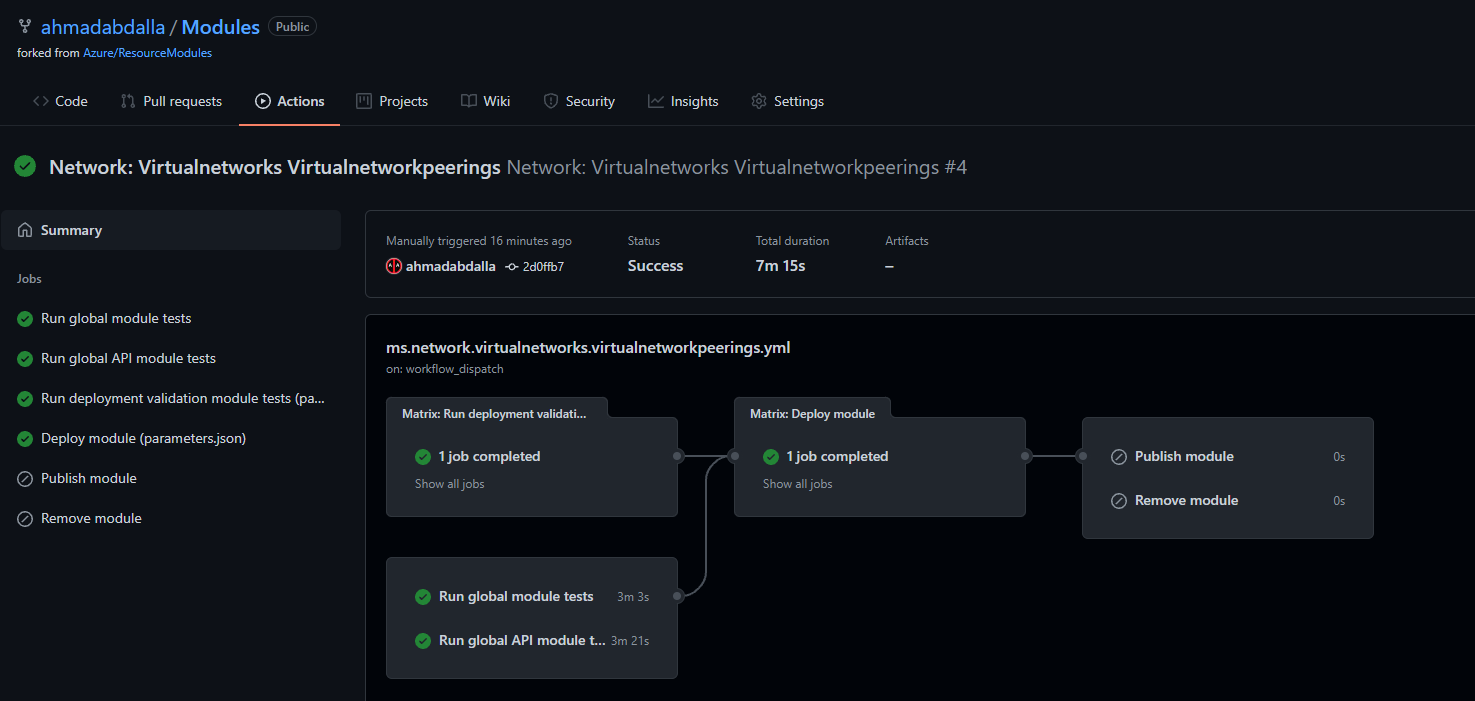Screen dimensions: 1475x701
Task: Click the '3m 21s' duration text
Action: click(x=630, y=641)
